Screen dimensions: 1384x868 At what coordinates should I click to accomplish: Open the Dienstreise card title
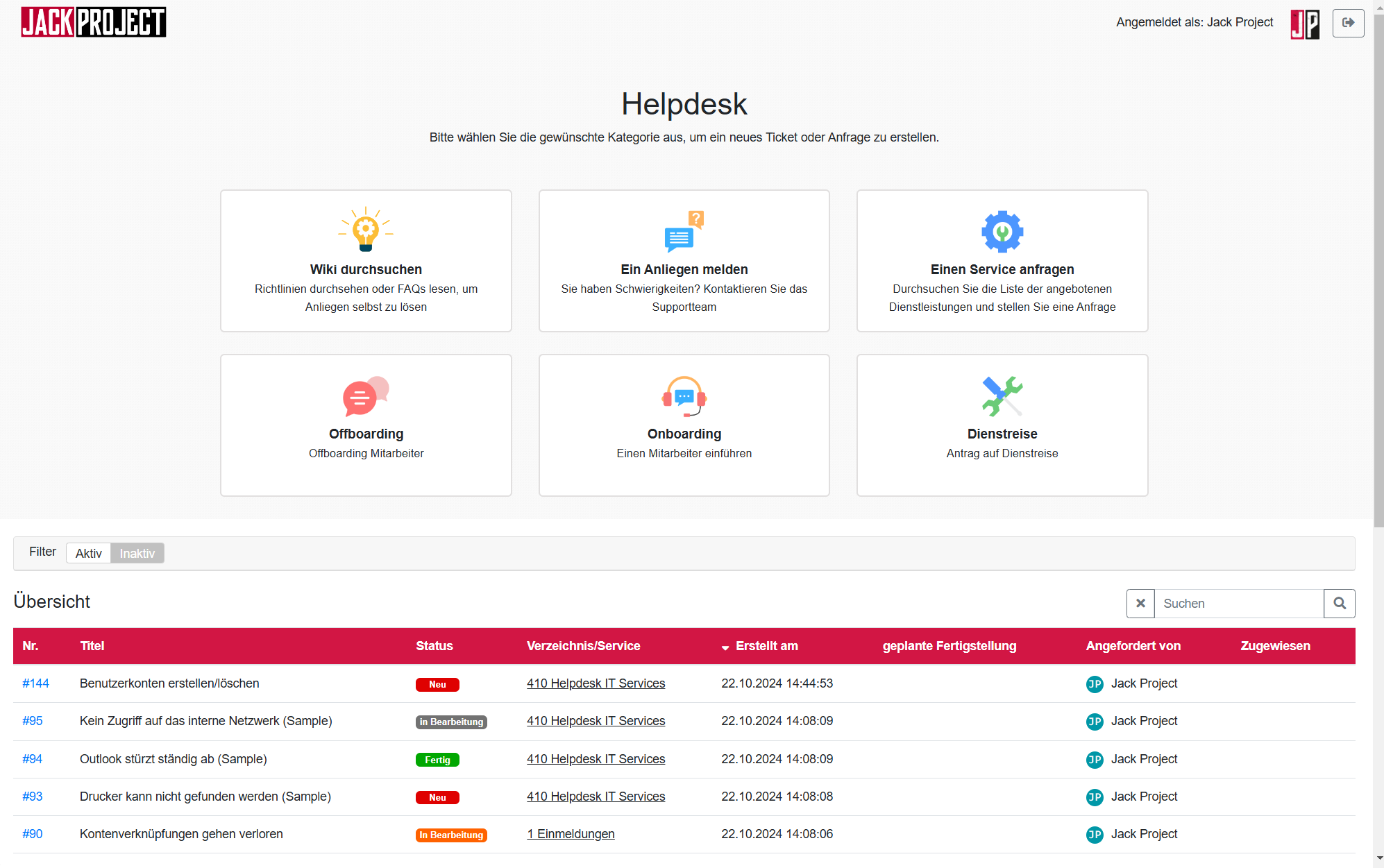point(1002,434)
